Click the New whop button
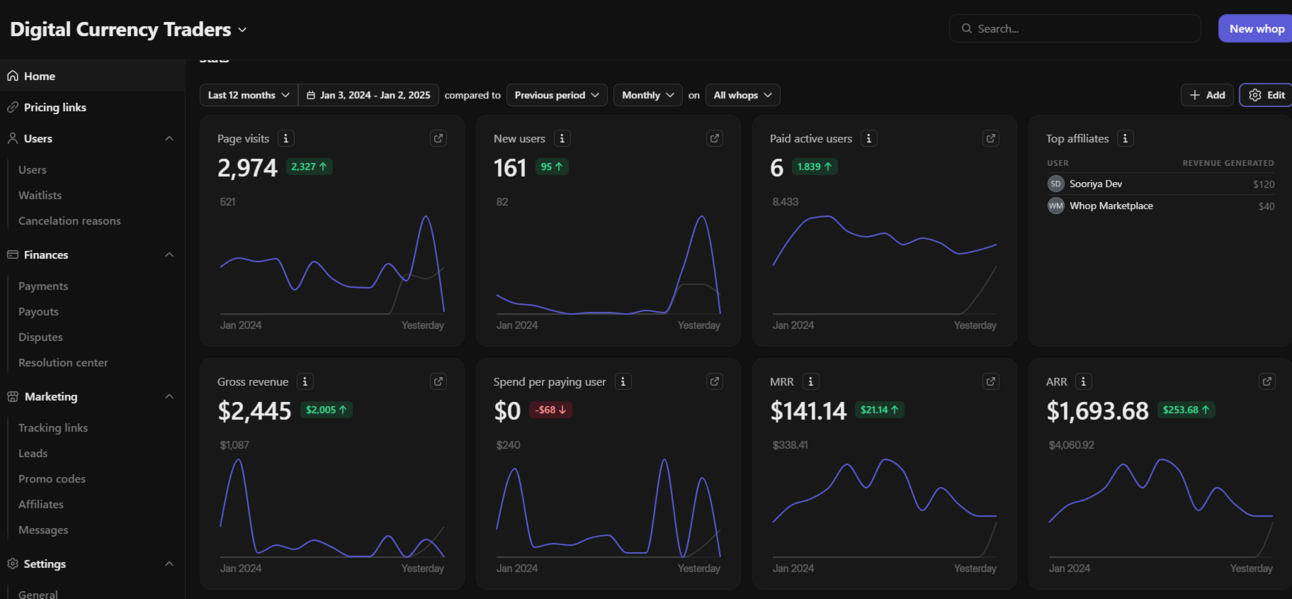The width and height of the screenshot is (1292, 599). pyautogui.click(x=1256, y=29)
